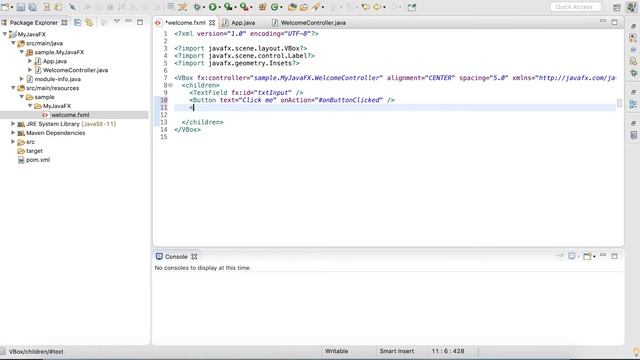Open Package Explorer view menu triangle
This screenshot has width=640, height=360.
117,21
